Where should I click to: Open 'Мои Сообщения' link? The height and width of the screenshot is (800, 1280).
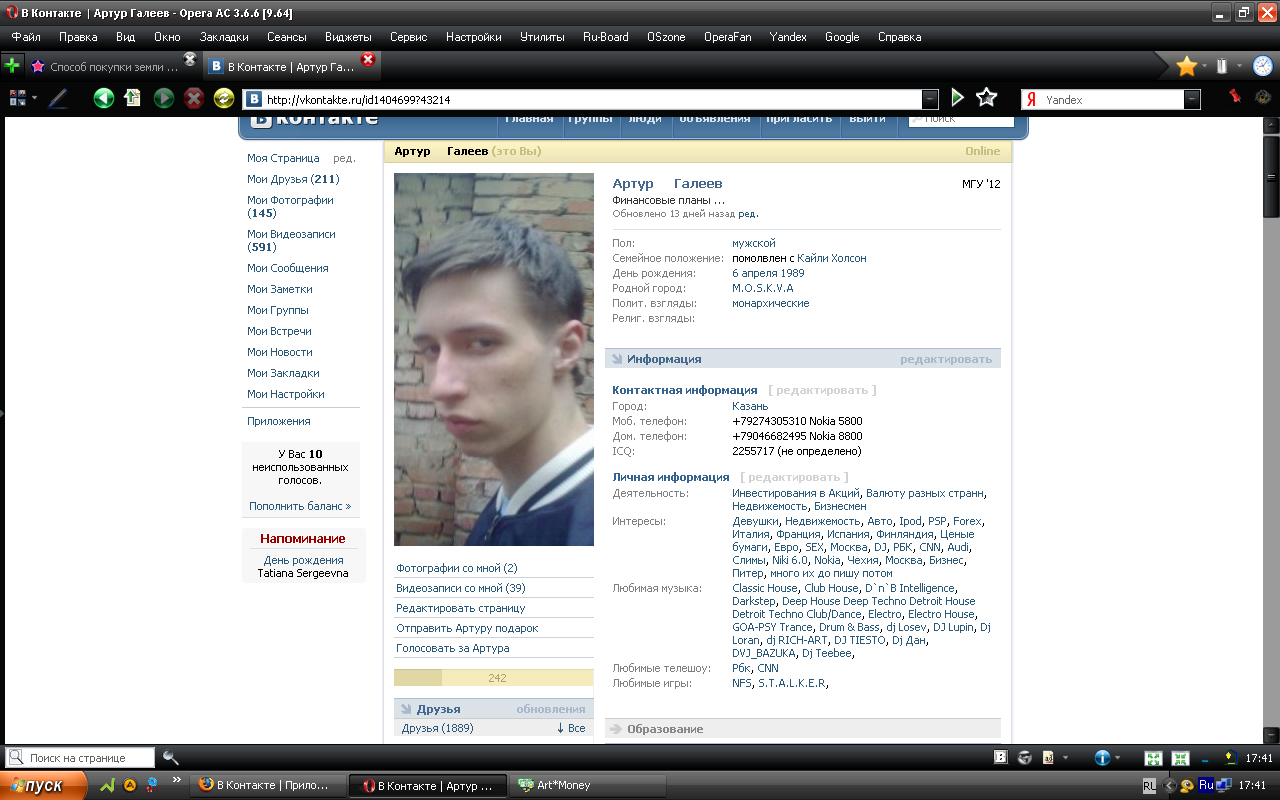click(288, 268)
